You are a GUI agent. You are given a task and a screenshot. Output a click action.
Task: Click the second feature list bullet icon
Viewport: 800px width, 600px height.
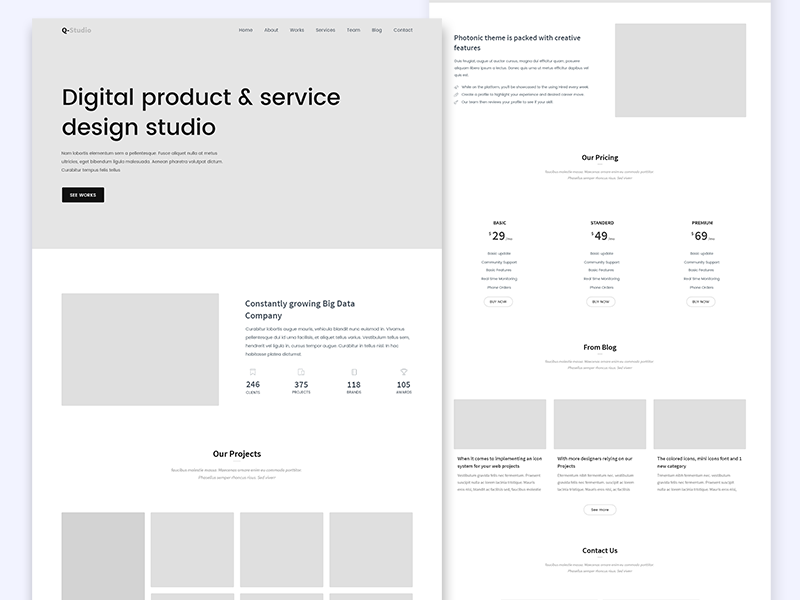click(x=457, y=94)
